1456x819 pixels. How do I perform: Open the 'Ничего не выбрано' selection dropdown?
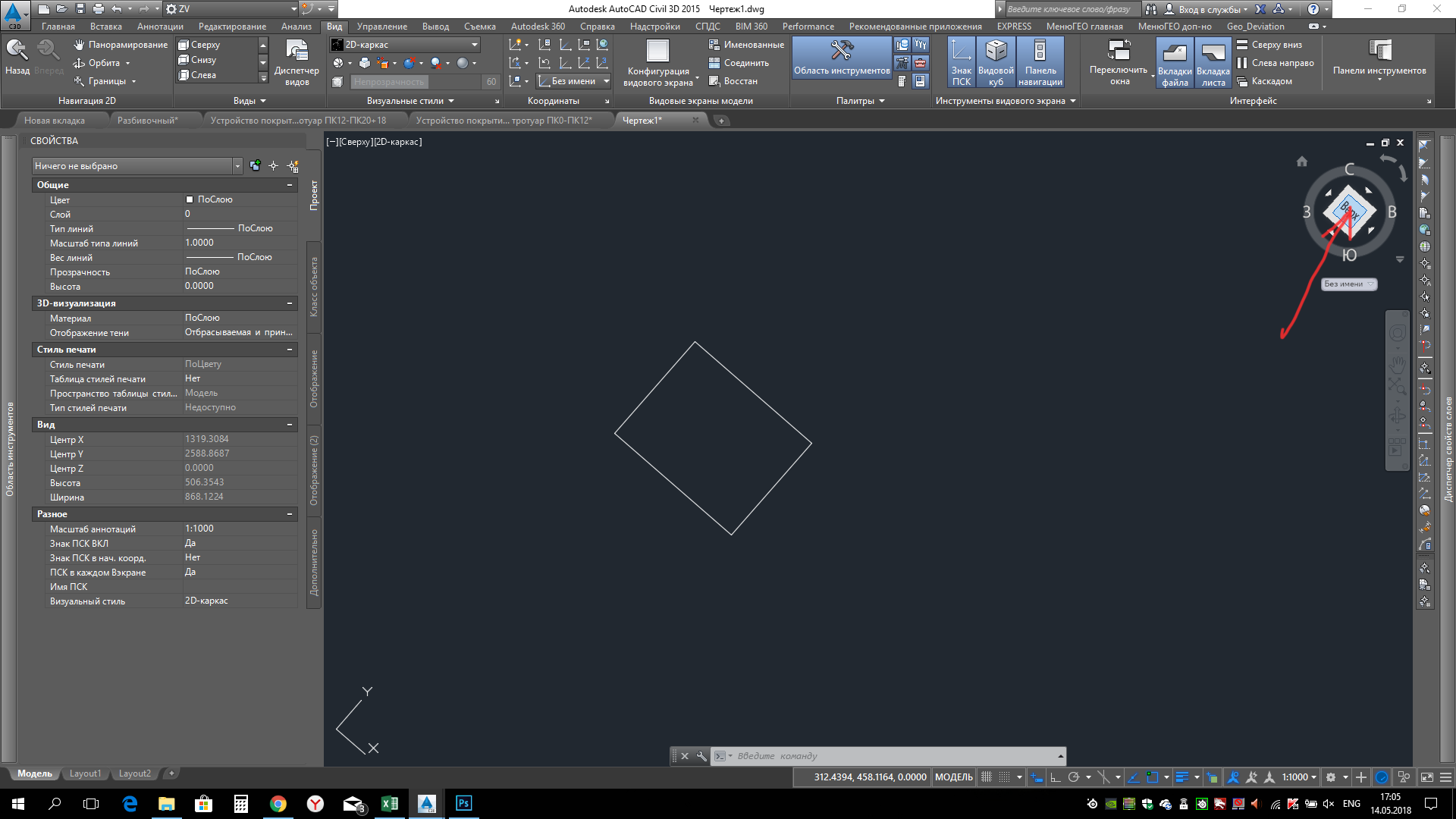[x=237, y=166]
